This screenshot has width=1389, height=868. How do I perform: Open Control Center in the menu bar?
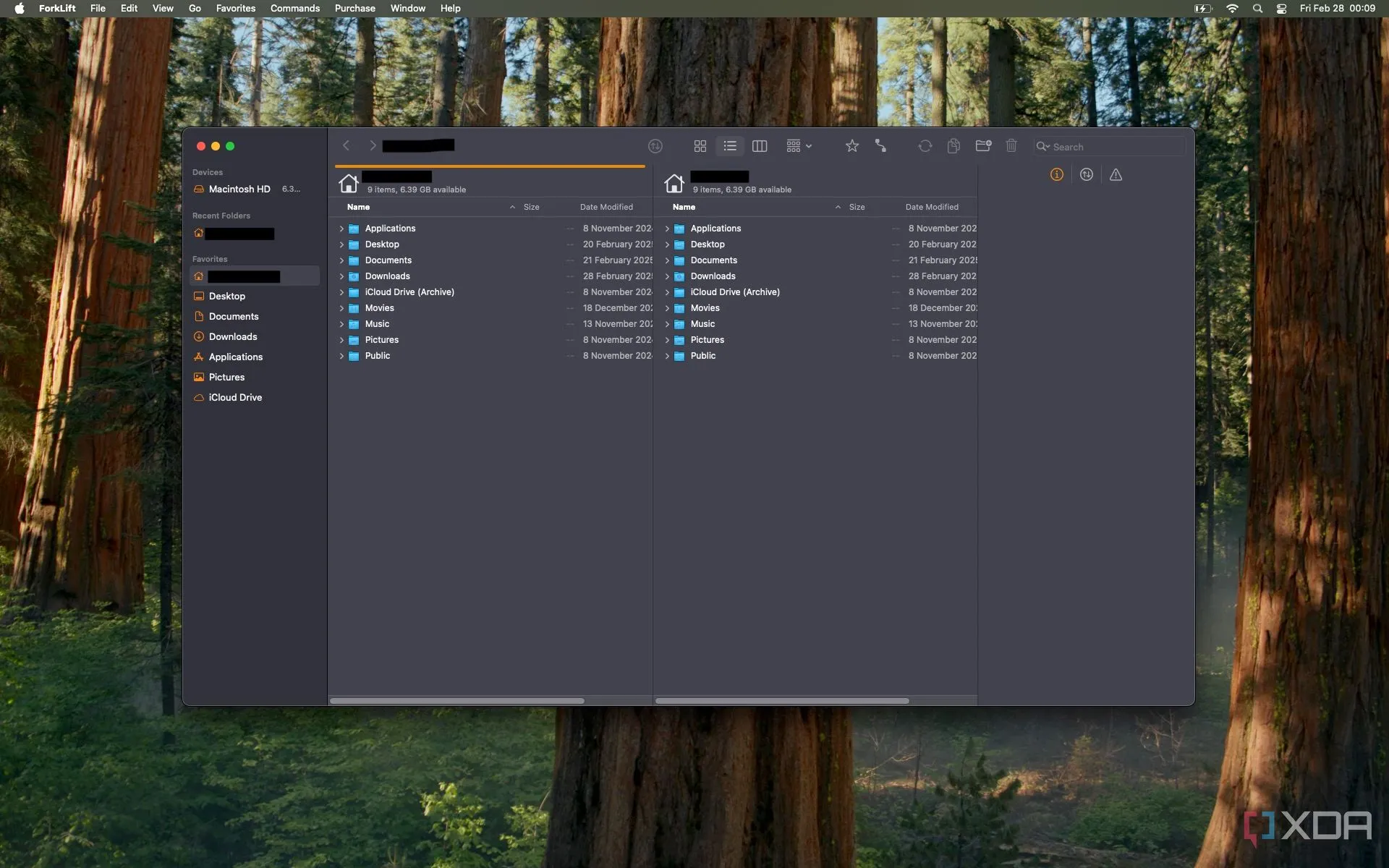[x=1281, y=8]
